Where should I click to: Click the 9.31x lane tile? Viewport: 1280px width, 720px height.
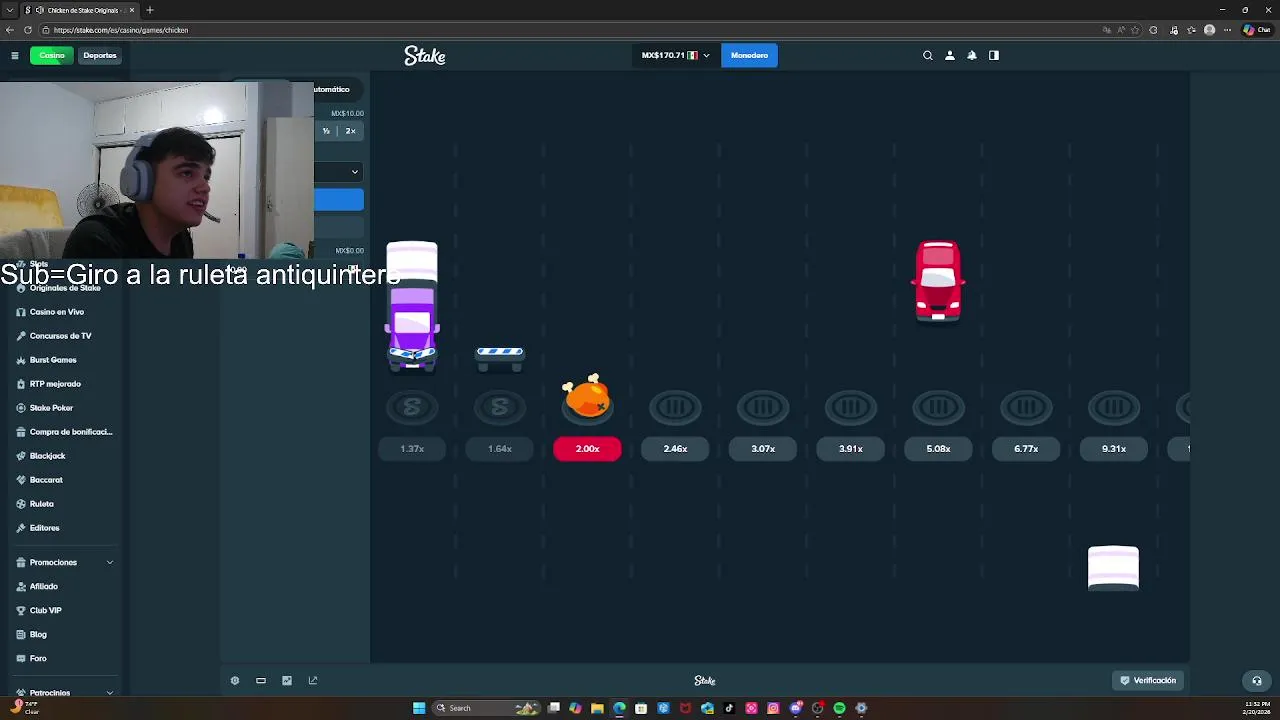[1114, 449]
